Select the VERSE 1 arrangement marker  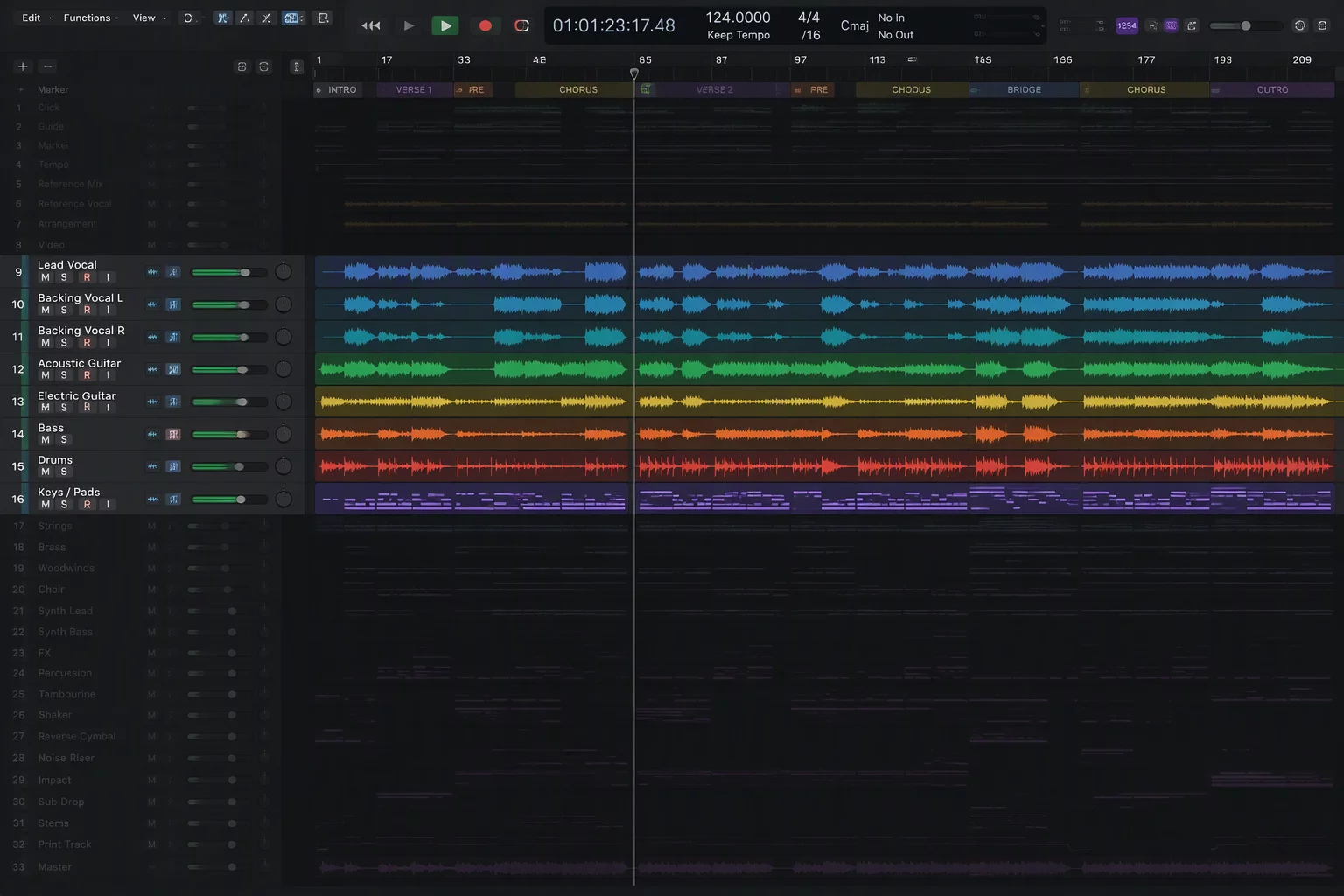(415, 89)
